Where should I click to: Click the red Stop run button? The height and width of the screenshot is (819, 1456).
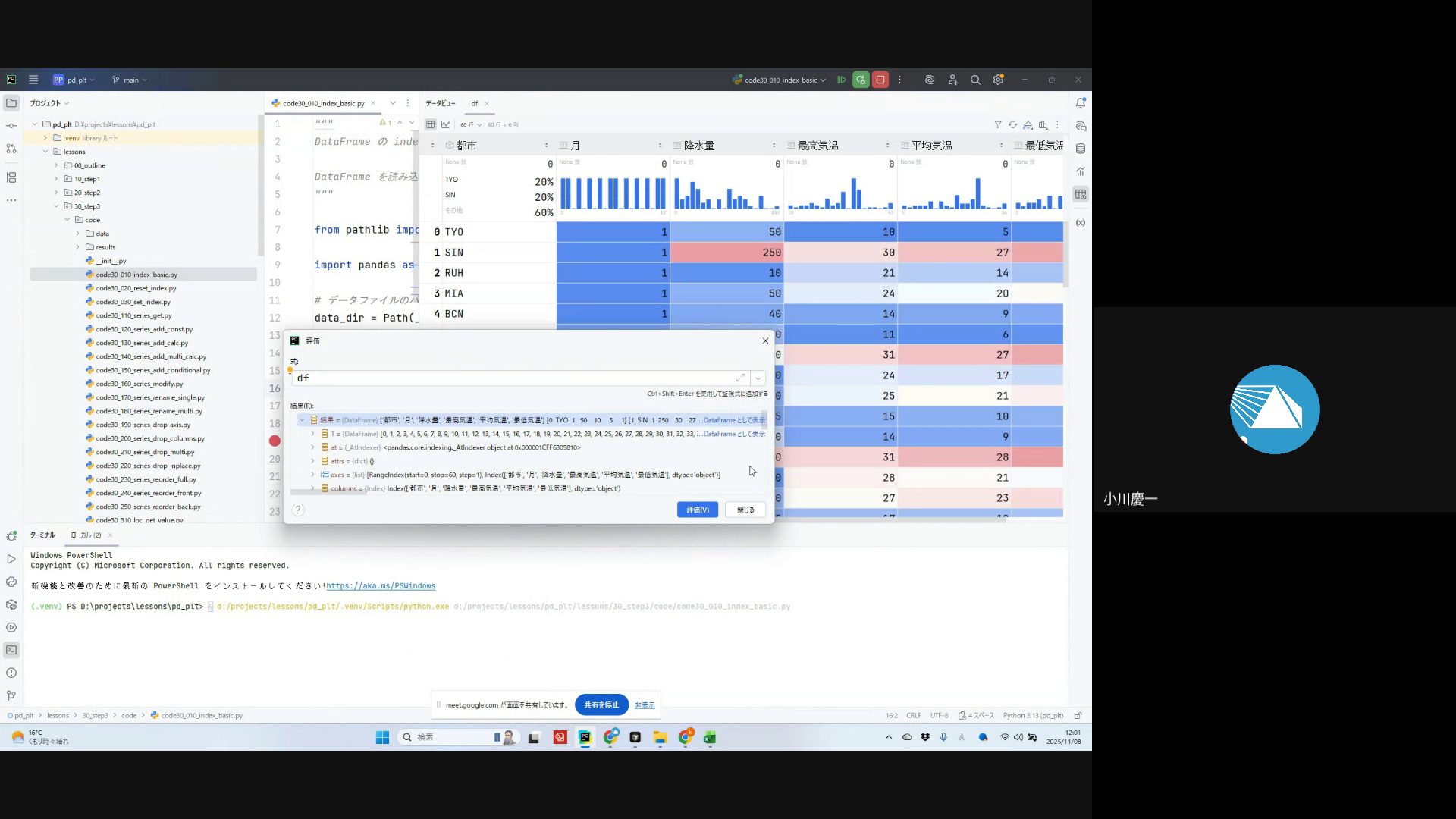click(880, 80)
